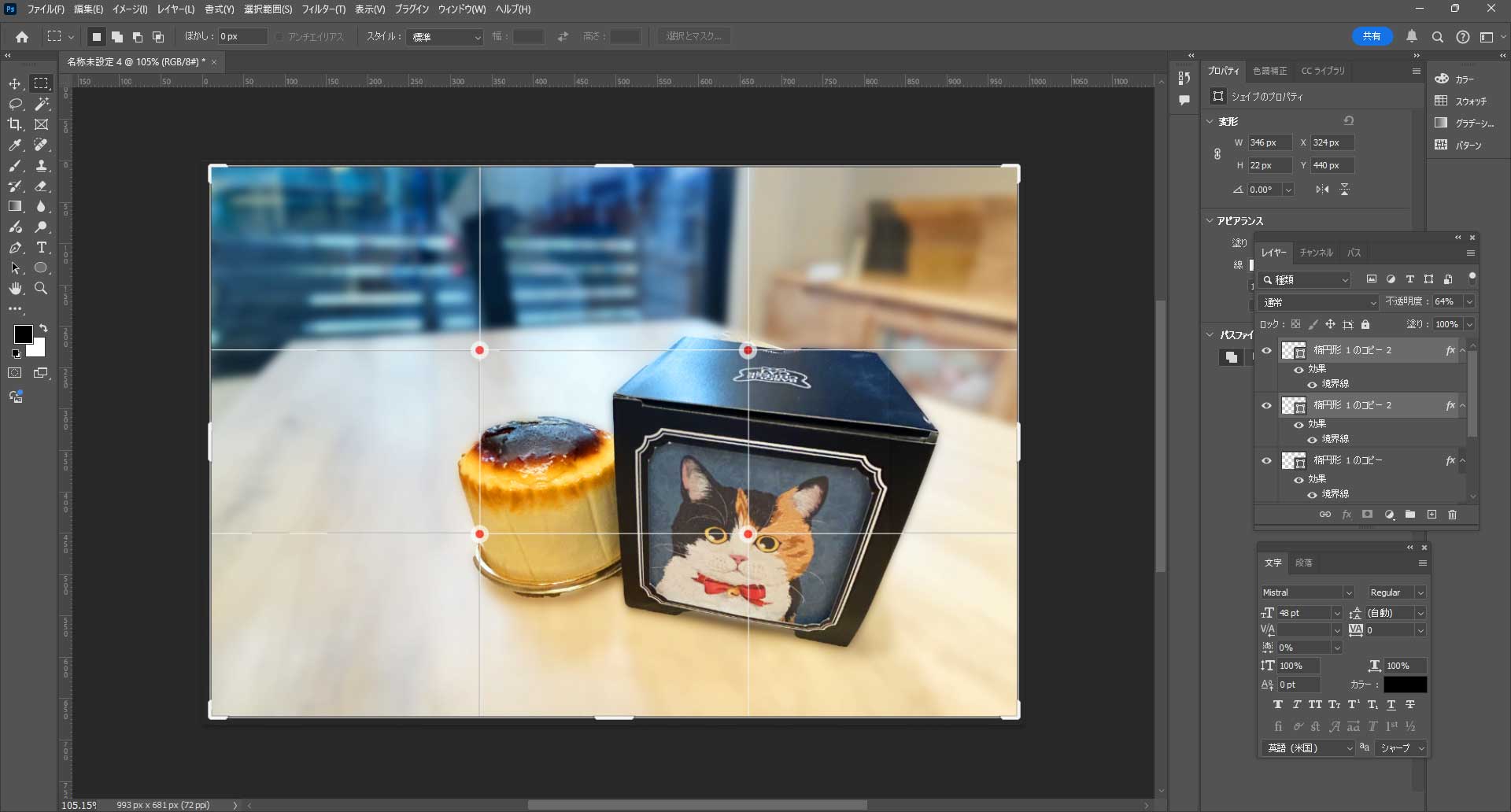Open the notifications bell
The image size is (1511, 812).
coord(1412,36)
